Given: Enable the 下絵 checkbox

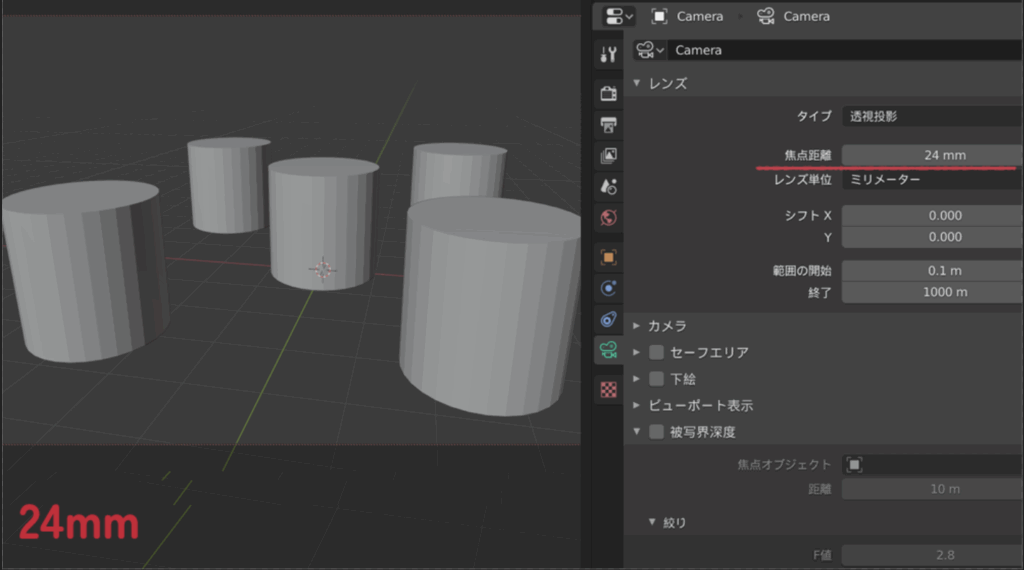Looking at the screenshot, I should (x=657, y=379).
